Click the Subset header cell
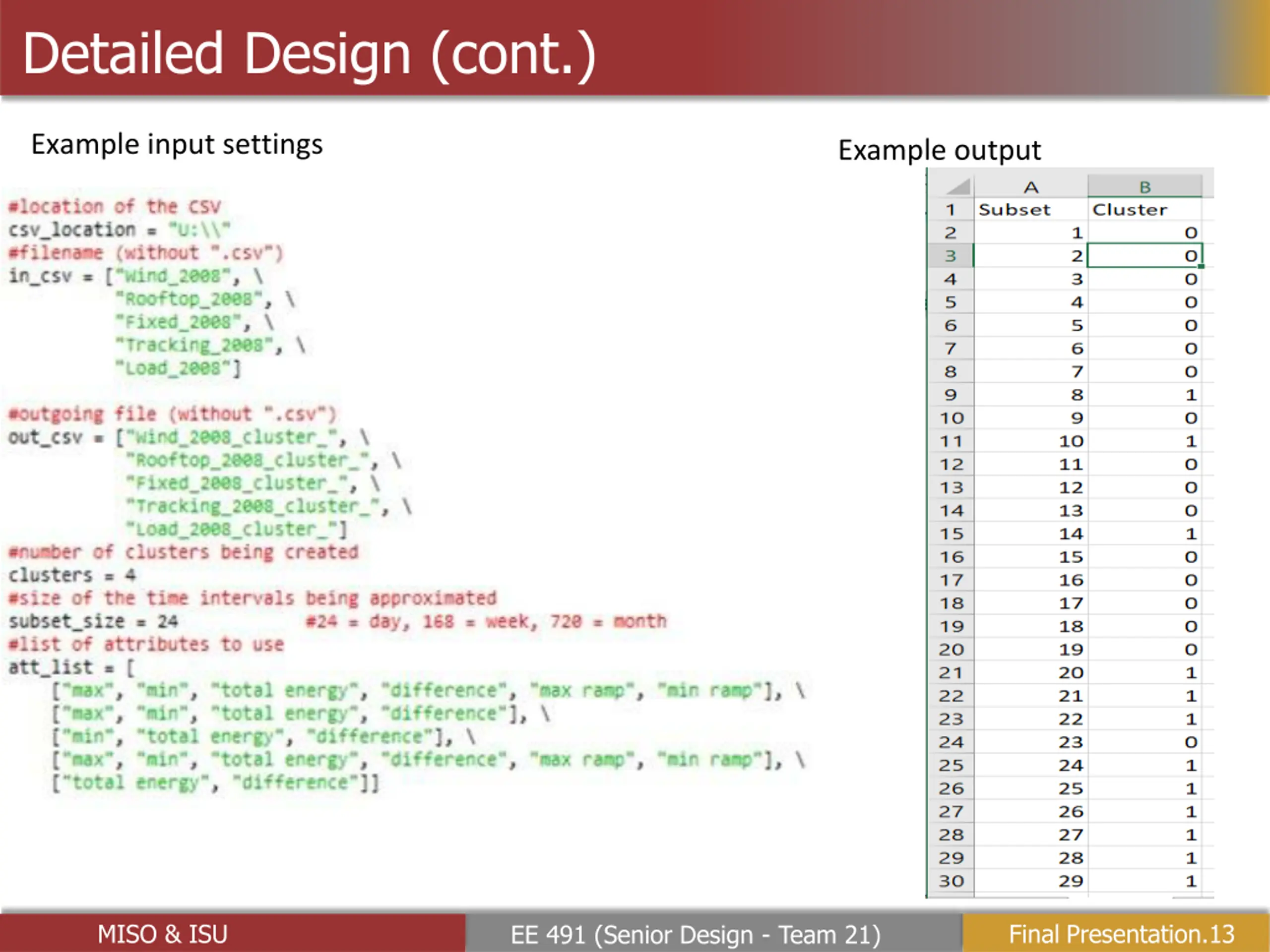Viewport: 1270px width, 952px height. (x=1030, y=209)
